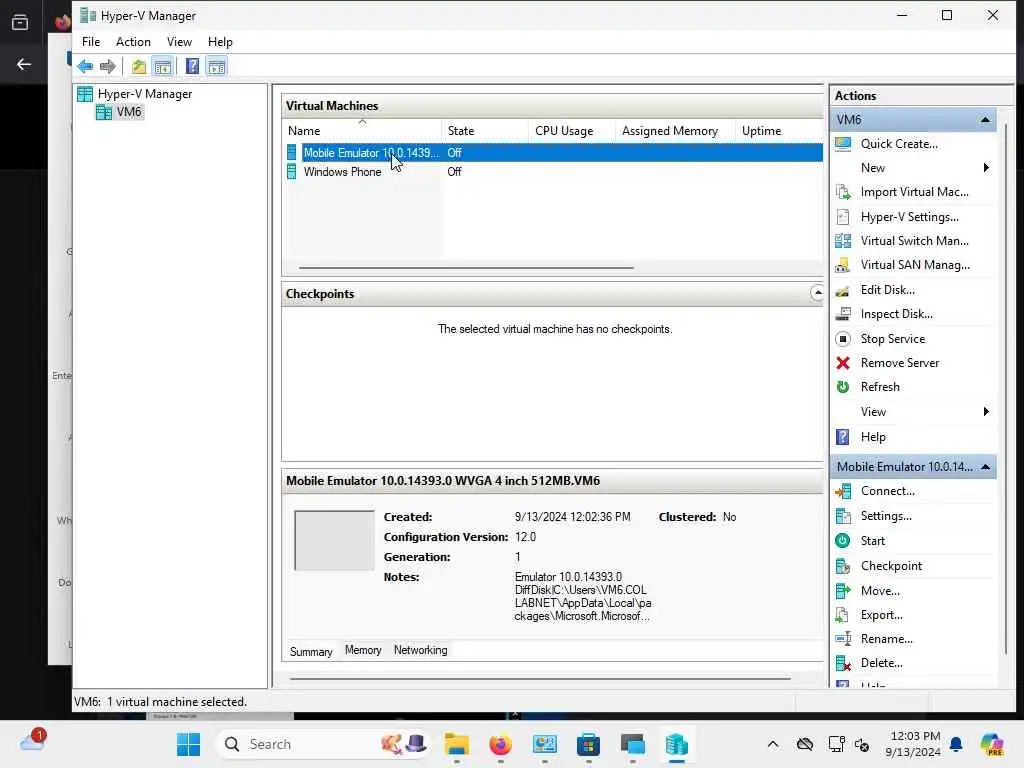
Task: Choose Edit Disk action
Action: tap(888, 290)
